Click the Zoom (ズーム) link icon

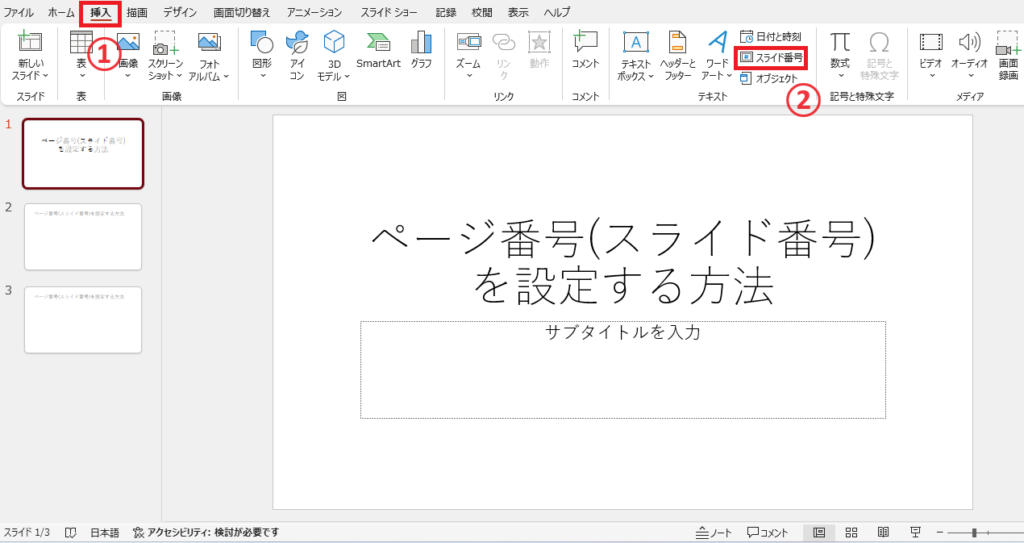(468, 42)
